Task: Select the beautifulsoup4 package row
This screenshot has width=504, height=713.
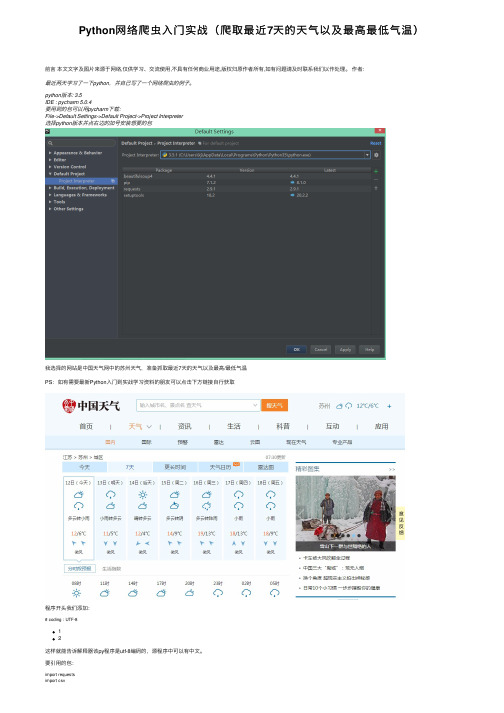Action: (246, 176)
